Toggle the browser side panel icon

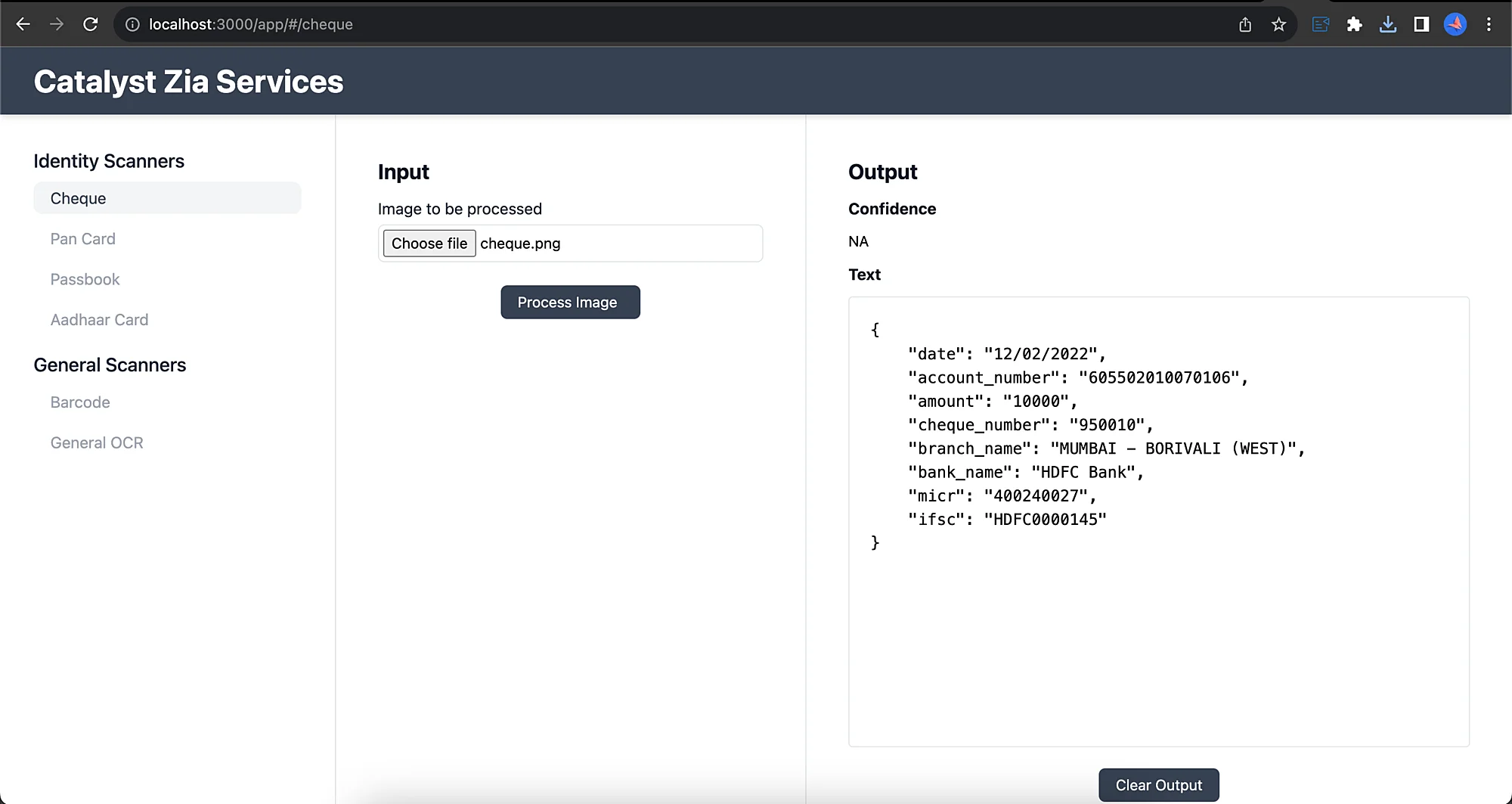pos(1421,24)
